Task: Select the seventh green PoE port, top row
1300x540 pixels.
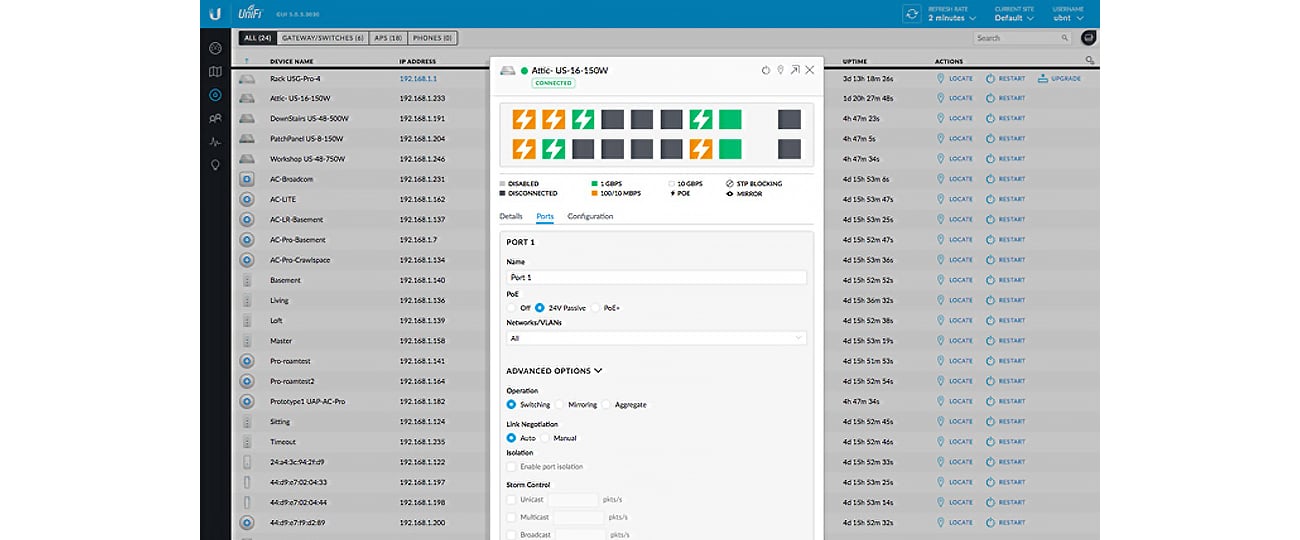Action: coord(701,121)
